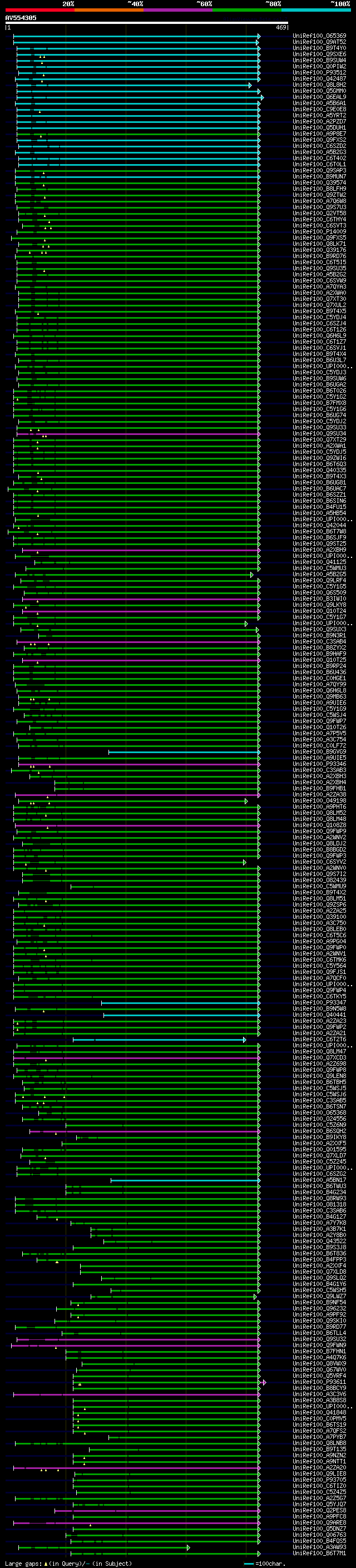This screenshot has width=356, height=1568.
Task: Open hit UniRef100_A5B6A1
Action: pos(319,103)
